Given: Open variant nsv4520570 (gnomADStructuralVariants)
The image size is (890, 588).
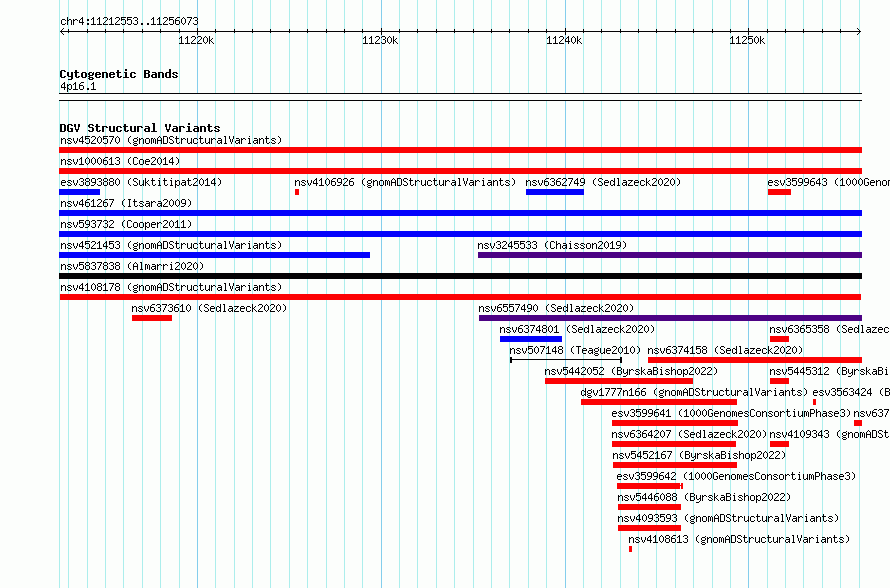Looking at the screenshot, I should [171, 140].
